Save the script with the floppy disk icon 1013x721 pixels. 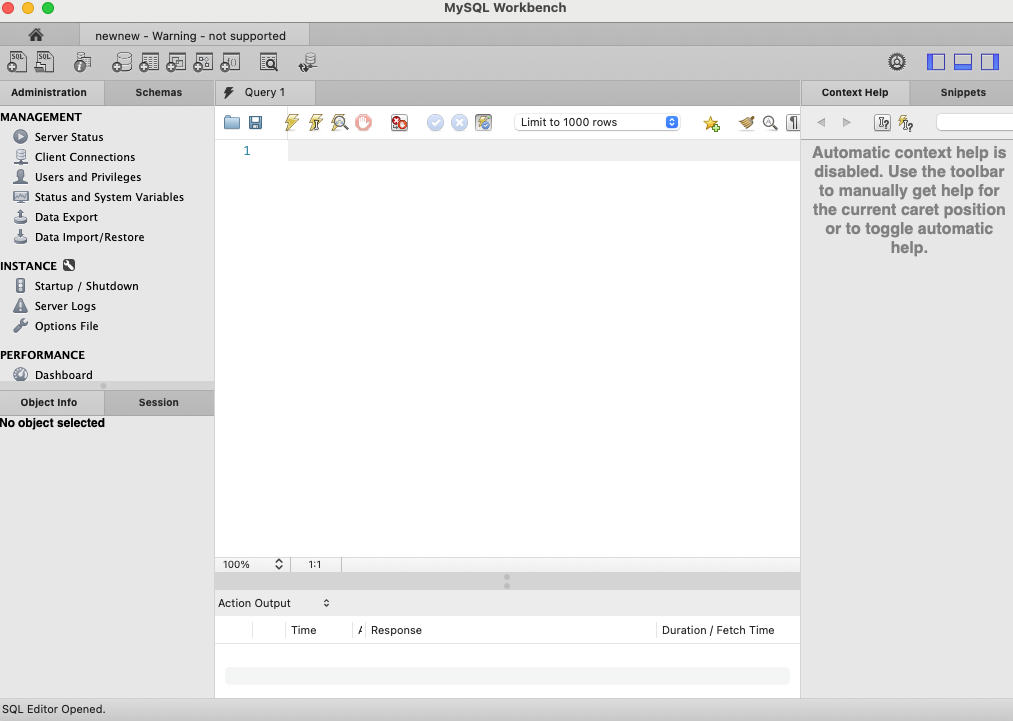click(x=256, y=122)
